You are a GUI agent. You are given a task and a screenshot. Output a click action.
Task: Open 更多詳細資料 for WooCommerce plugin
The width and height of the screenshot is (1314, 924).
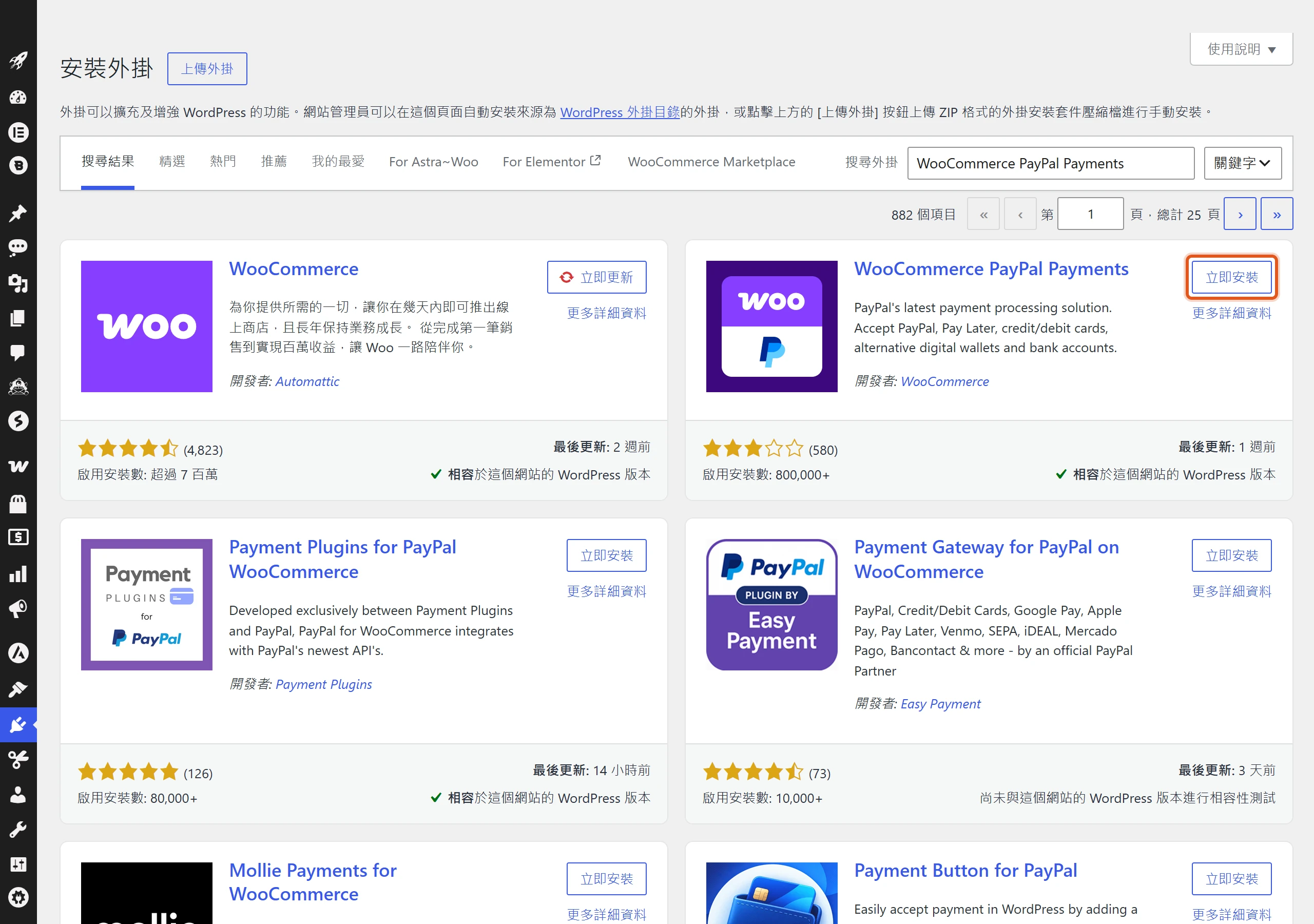coord(606,313)
